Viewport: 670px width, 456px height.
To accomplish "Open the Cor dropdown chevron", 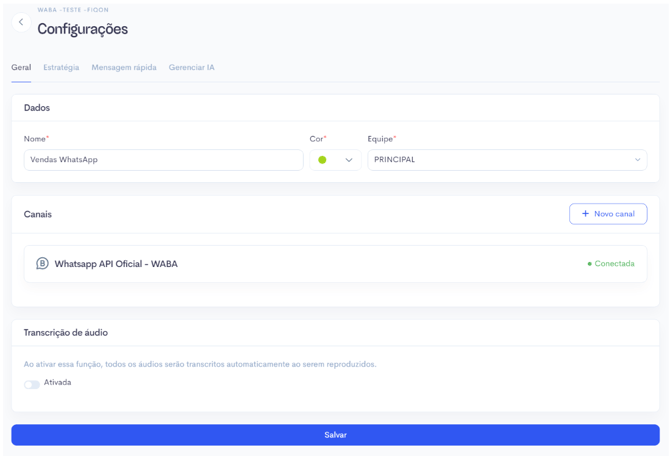I will 349,160.
